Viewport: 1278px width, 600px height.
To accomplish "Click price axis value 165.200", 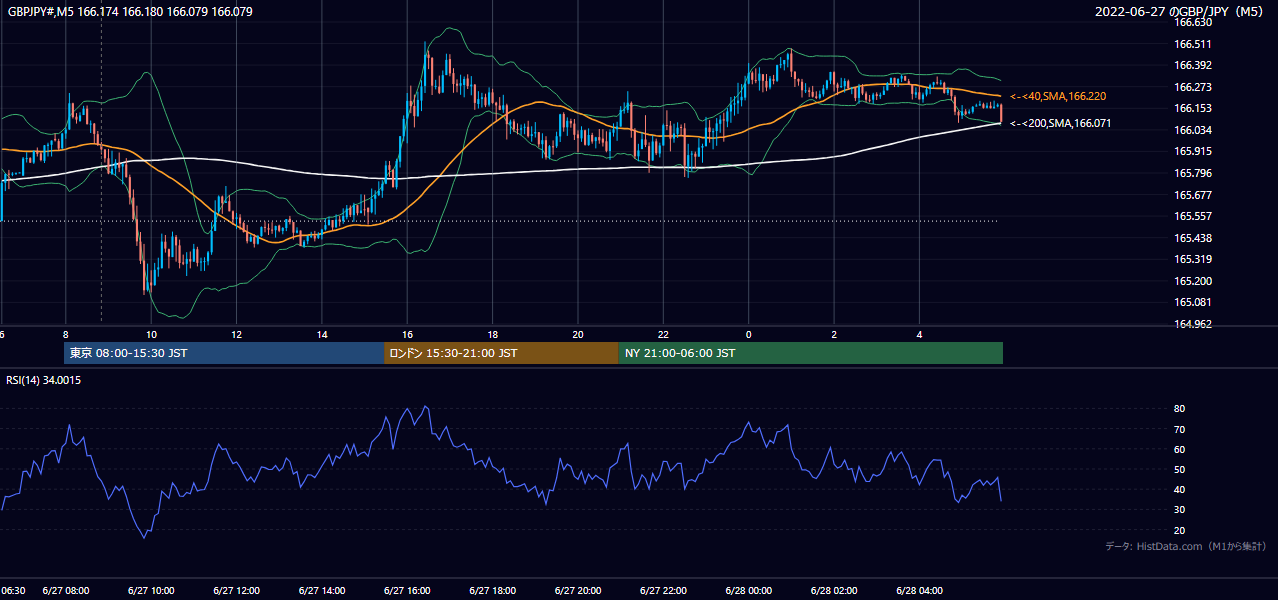I will [1193, 281].
